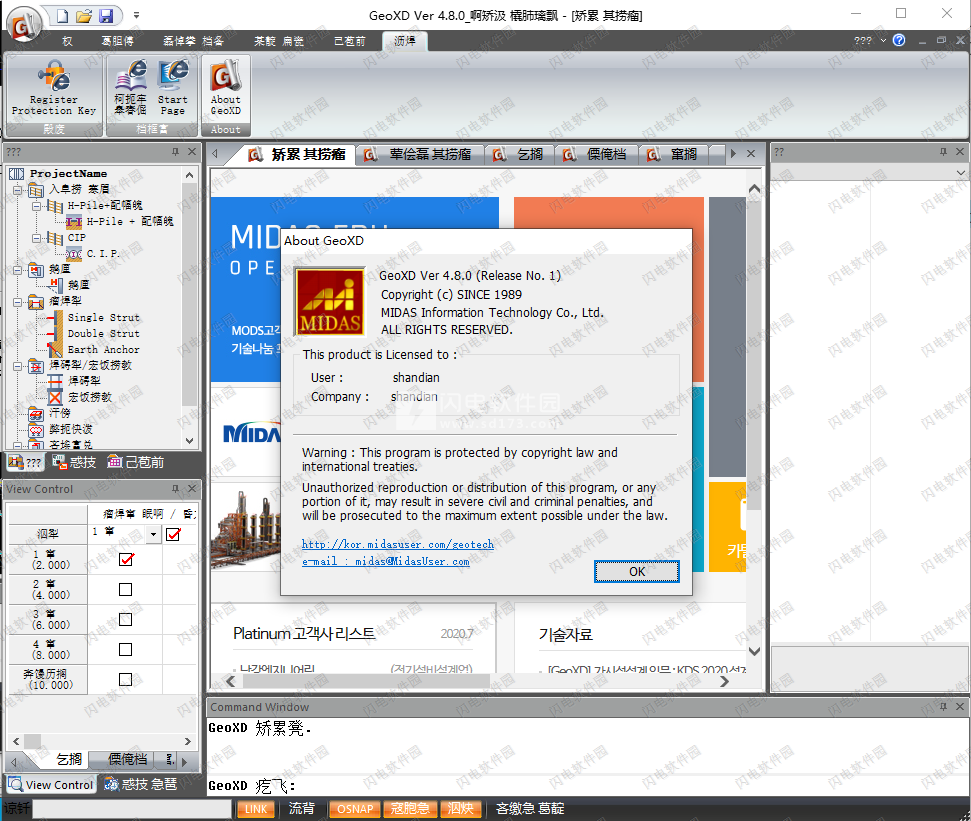Select the H-Pile + tree item icon
Image resolution: width=971 pixels, height=821 pixels.
pos(74,221)
